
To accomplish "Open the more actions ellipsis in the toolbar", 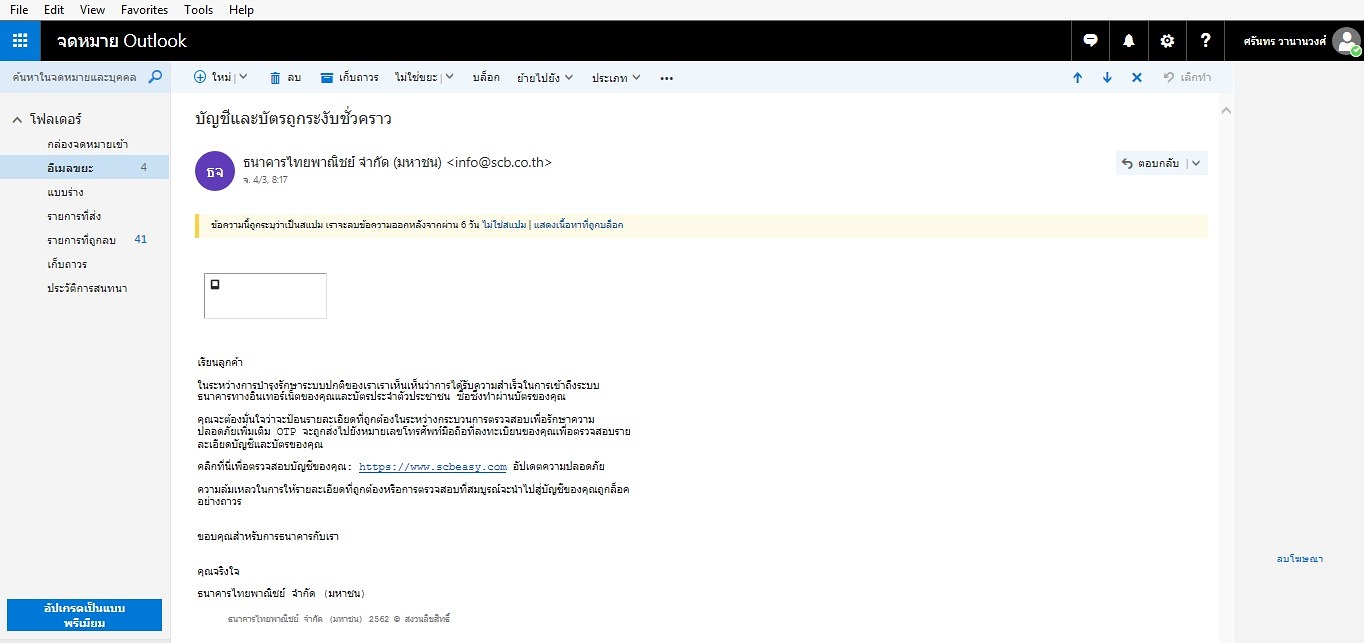I will (x=667, y=78).
